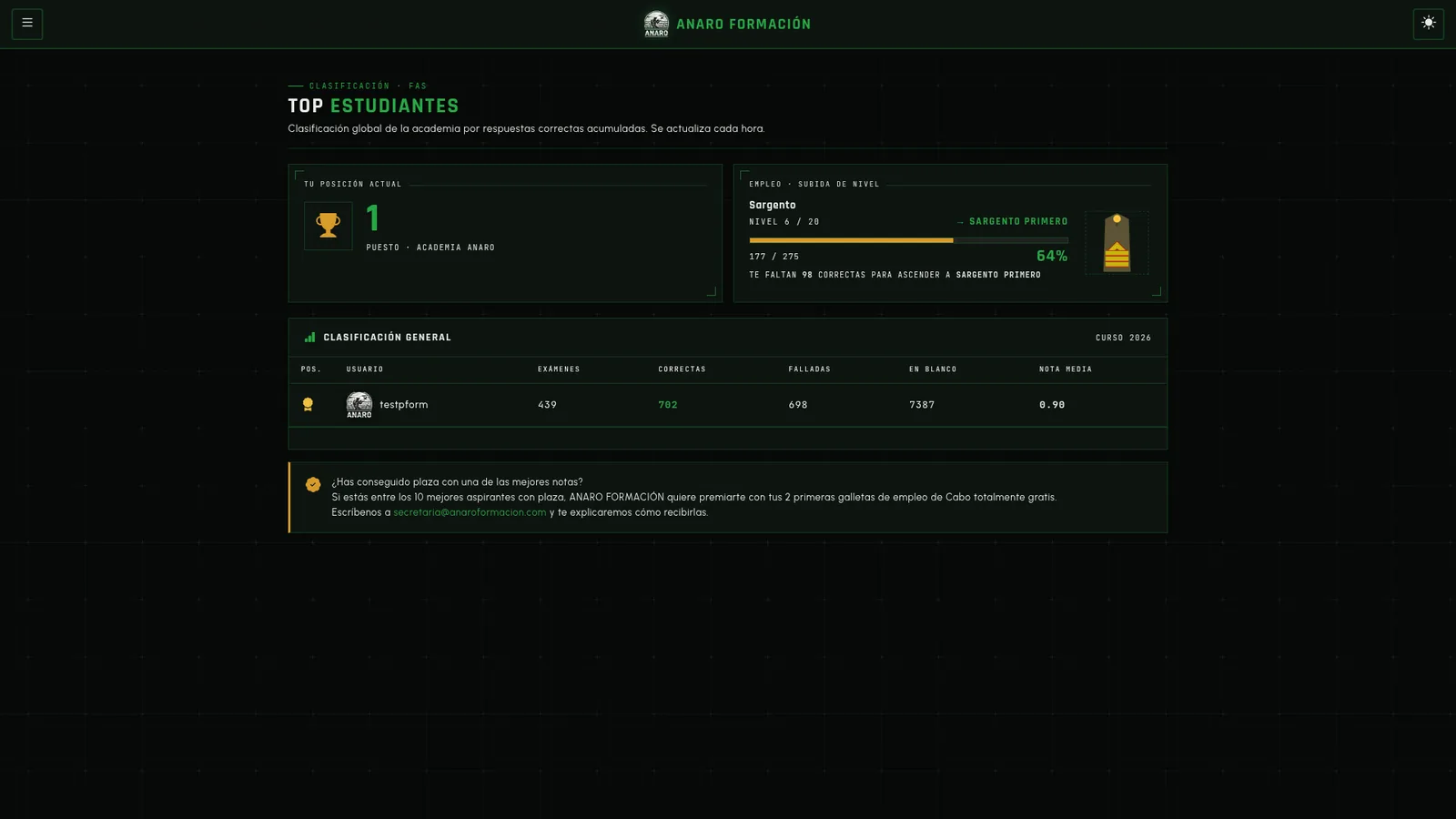Toggle light/dark theme sun icon
Viewport: 1456px width, 819px height.
tap(1428, 24)
